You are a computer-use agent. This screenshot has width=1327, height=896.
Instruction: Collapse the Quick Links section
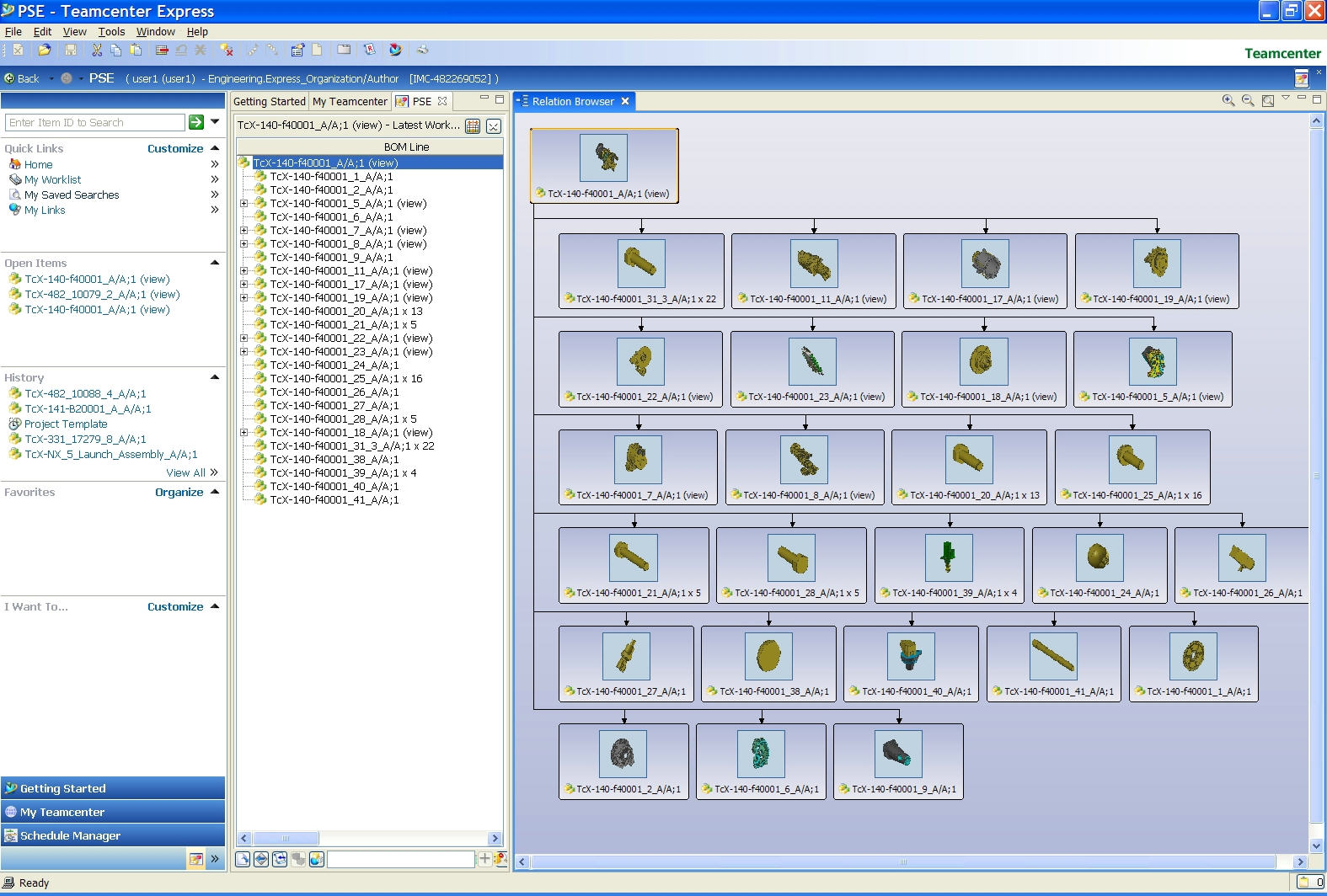[x=215, y=148]
